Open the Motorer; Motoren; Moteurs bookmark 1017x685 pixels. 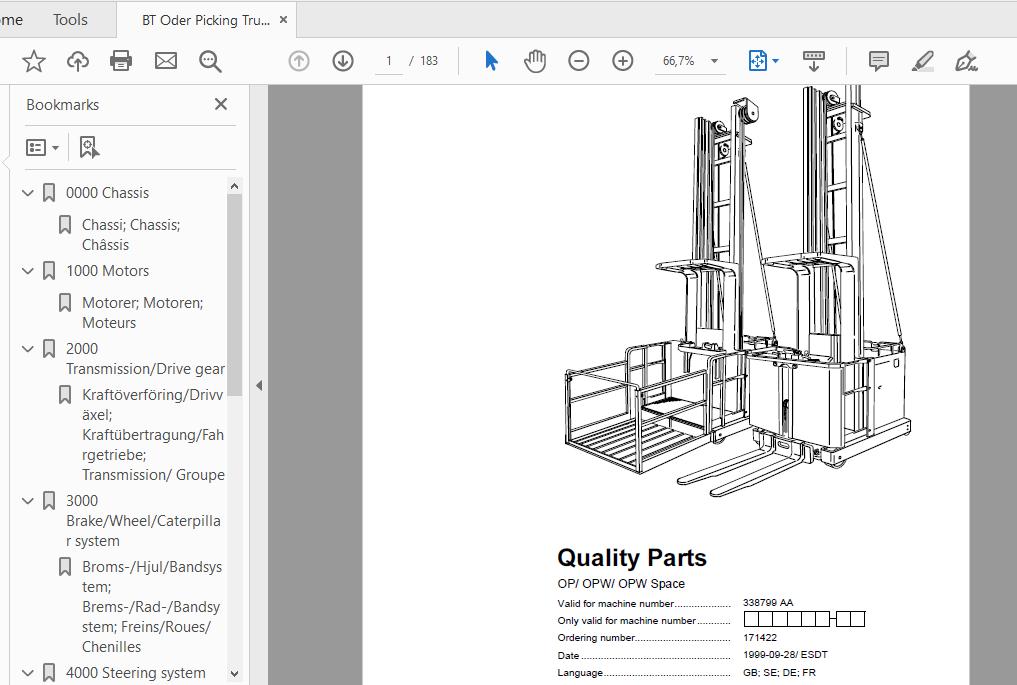142,312
